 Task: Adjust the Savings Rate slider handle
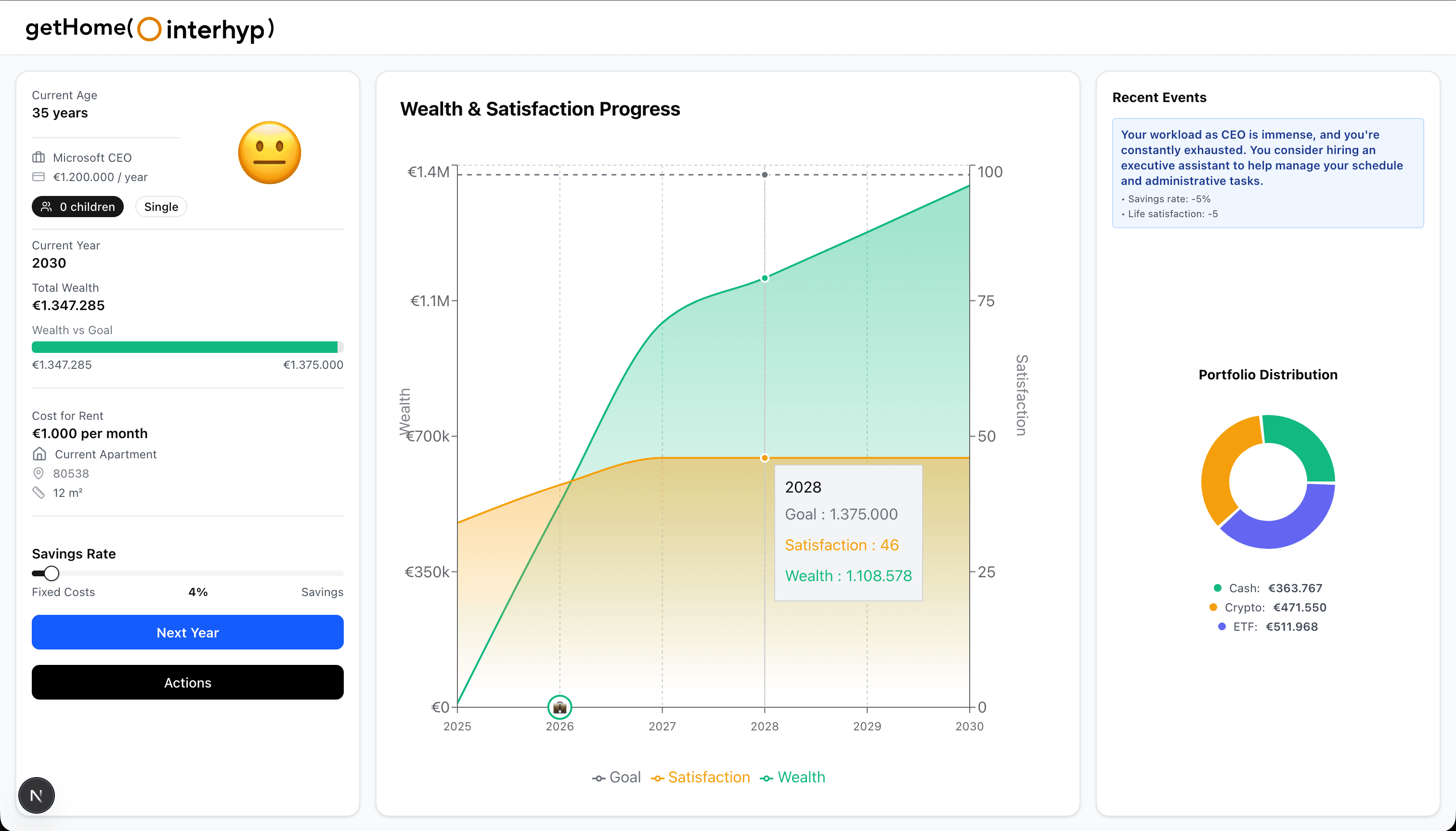pyautogui.click(x=51, y=573)
